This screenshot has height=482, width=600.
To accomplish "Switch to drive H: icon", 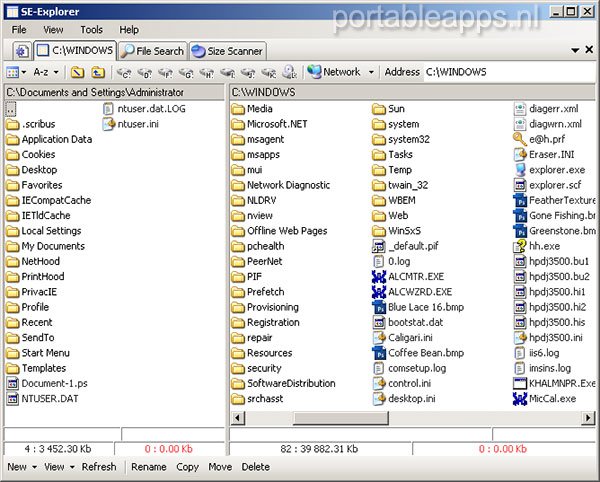I will (x=207, y=72).
